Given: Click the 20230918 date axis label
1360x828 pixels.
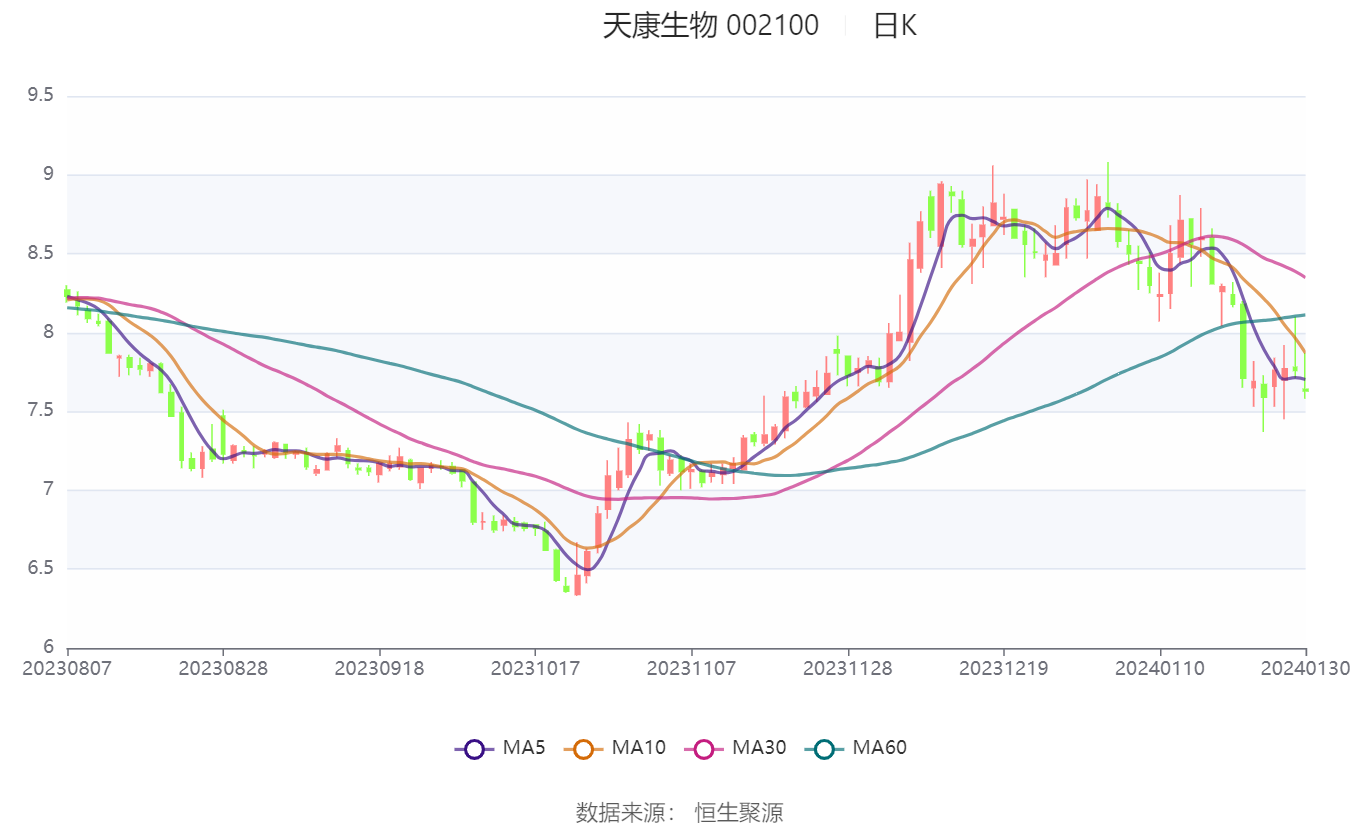Looking at the screenshot, I should point(379,667).
